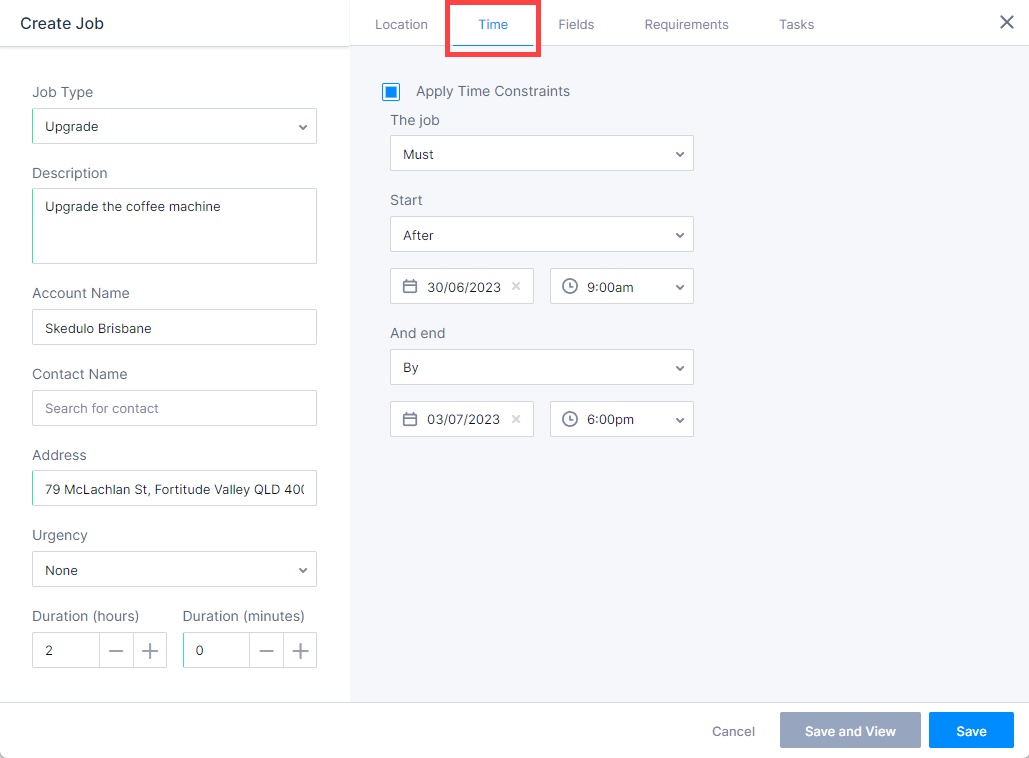1029x758 pixels.
Task: Open the calendar icon for the end date
Action: pos(410,419)
